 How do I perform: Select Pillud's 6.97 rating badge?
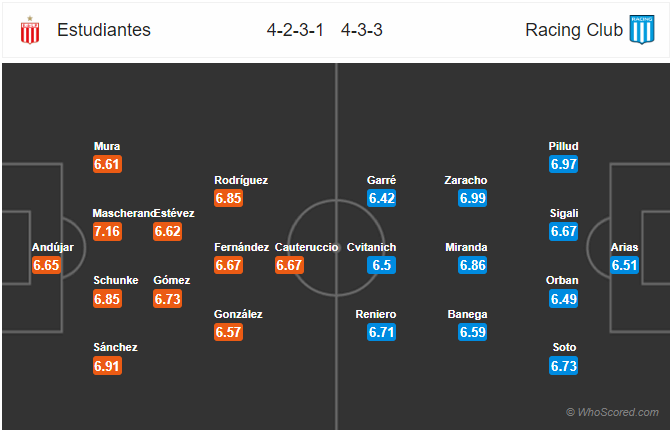tap(564, 164)
